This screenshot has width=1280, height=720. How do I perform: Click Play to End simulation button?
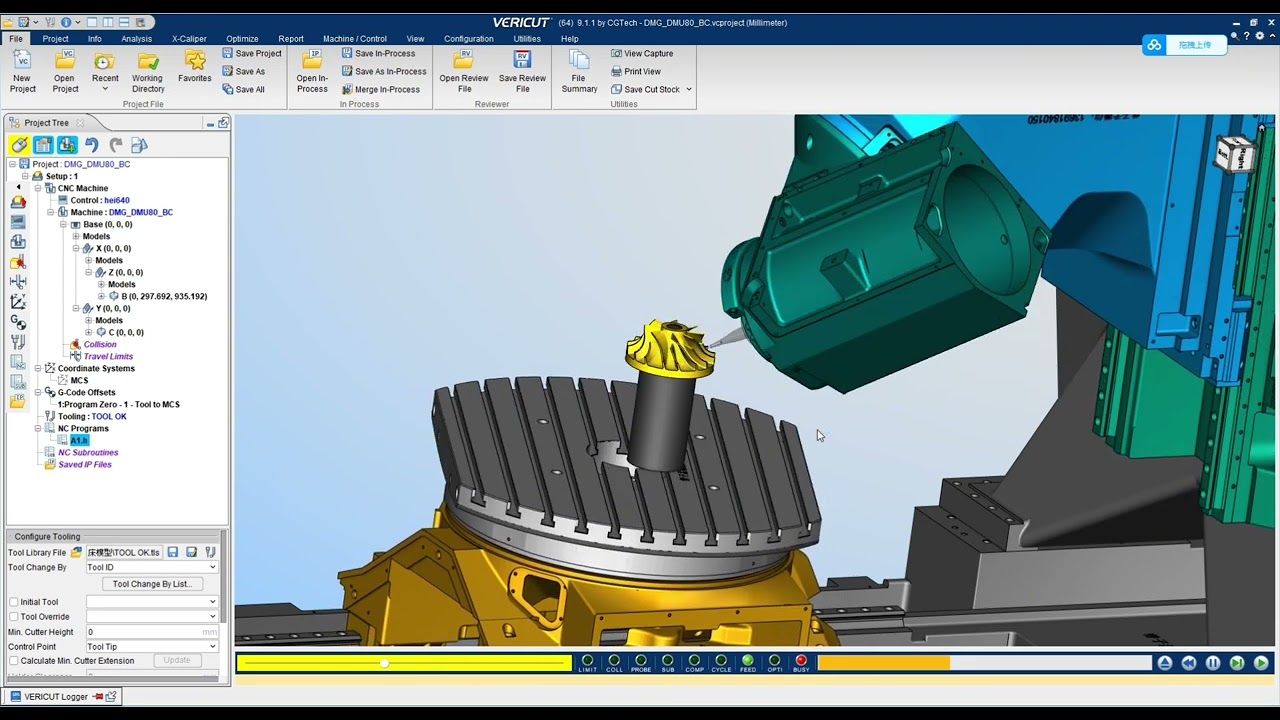(x=1261, y=663)
